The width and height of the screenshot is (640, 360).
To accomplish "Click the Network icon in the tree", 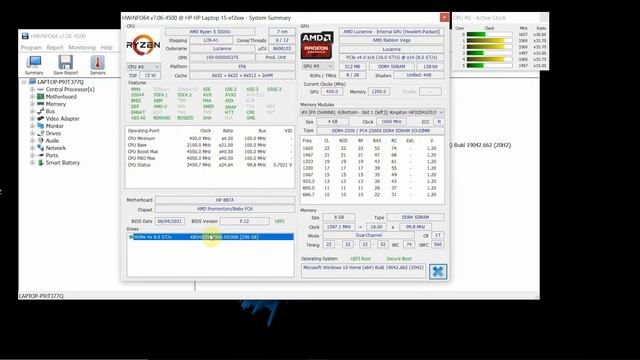I will click(x=40, y=148).
